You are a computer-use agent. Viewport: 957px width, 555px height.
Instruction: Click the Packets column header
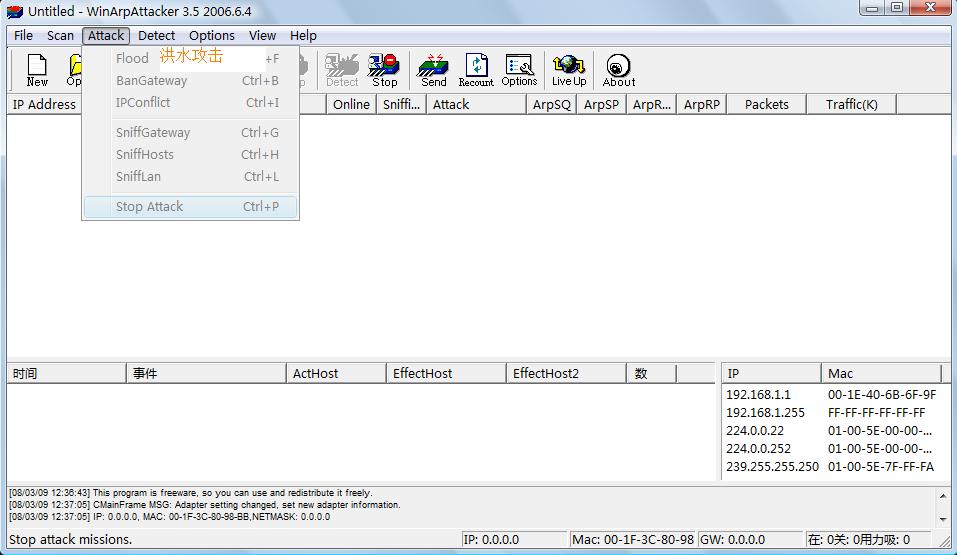767,104
